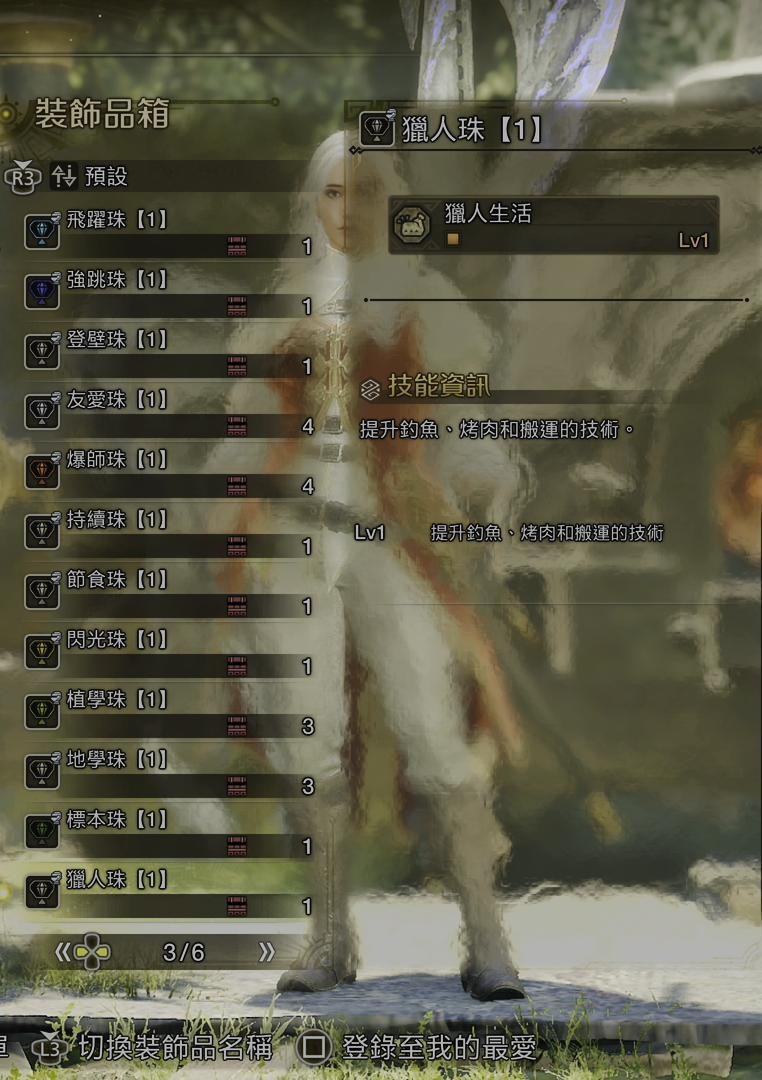Pick the 閃光珠【1】 yellow jewel icon
Image resolution: width=762 pixels, height=1080 pixels.
tap(42, 651)
